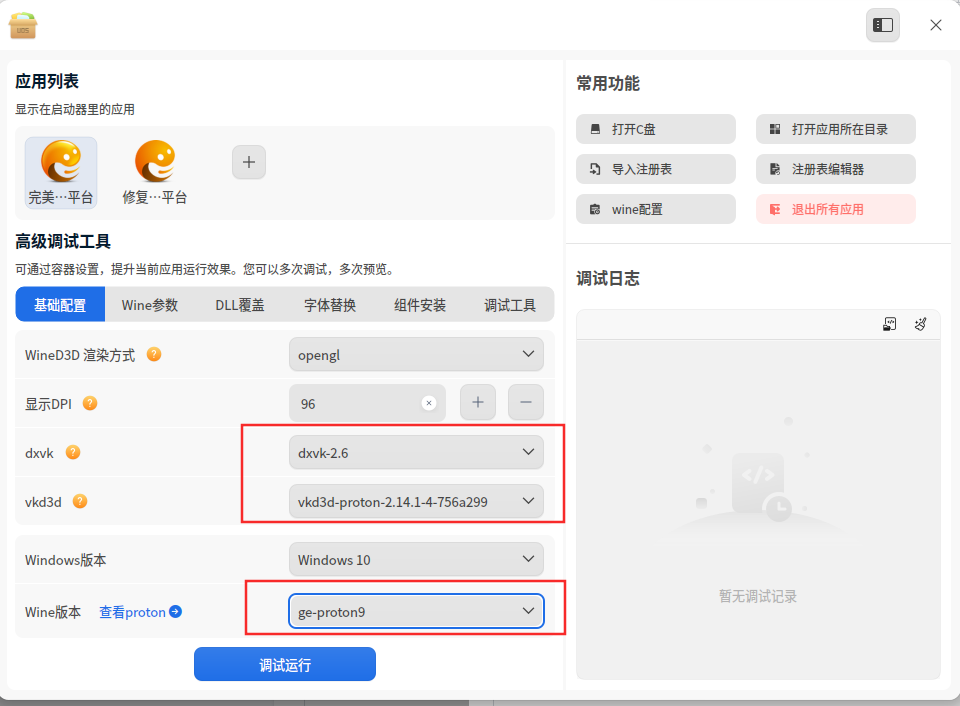960x706 pixels.
Task: Switch to the 组件安装 tab
Action: click(x=420, y=304)
